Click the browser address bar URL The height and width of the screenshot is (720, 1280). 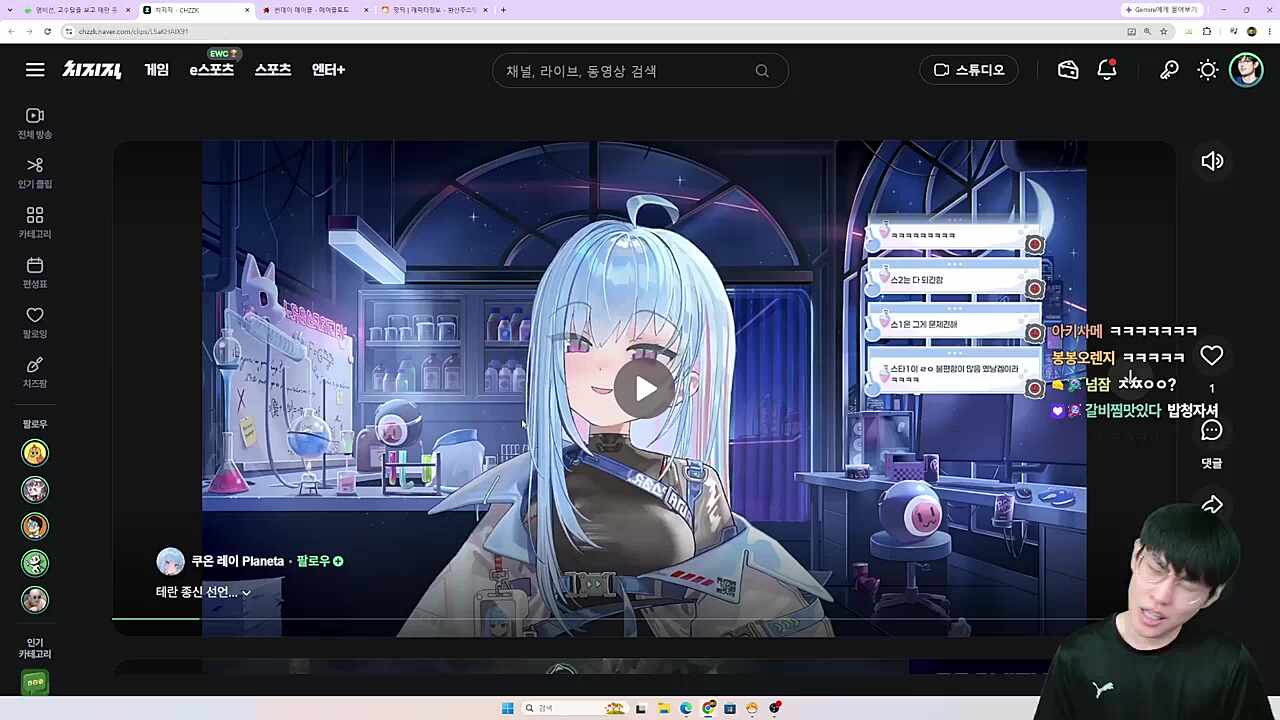pos(133,31)
